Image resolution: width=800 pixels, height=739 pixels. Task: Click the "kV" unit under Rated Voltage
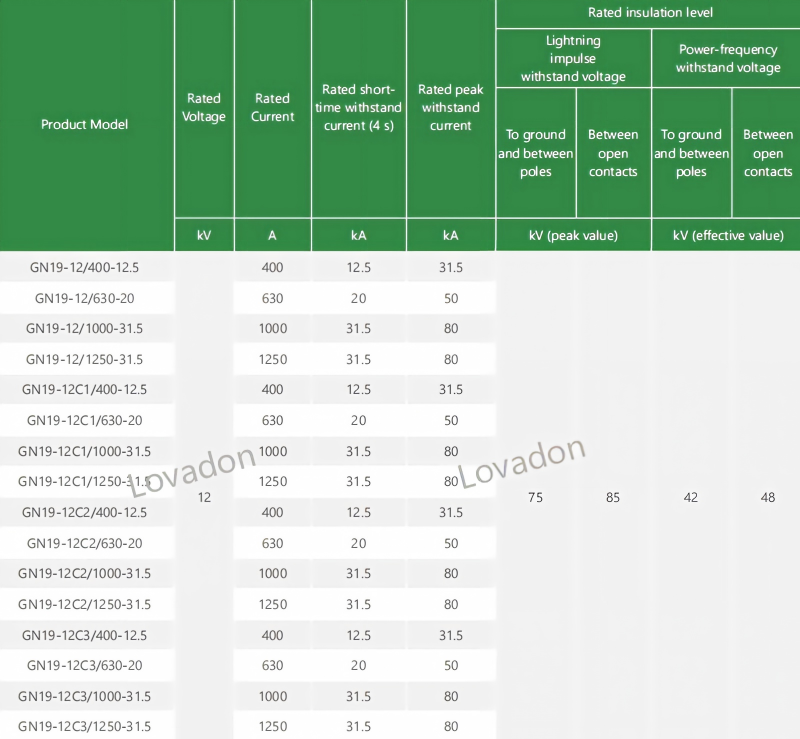[x=204, y=235]
